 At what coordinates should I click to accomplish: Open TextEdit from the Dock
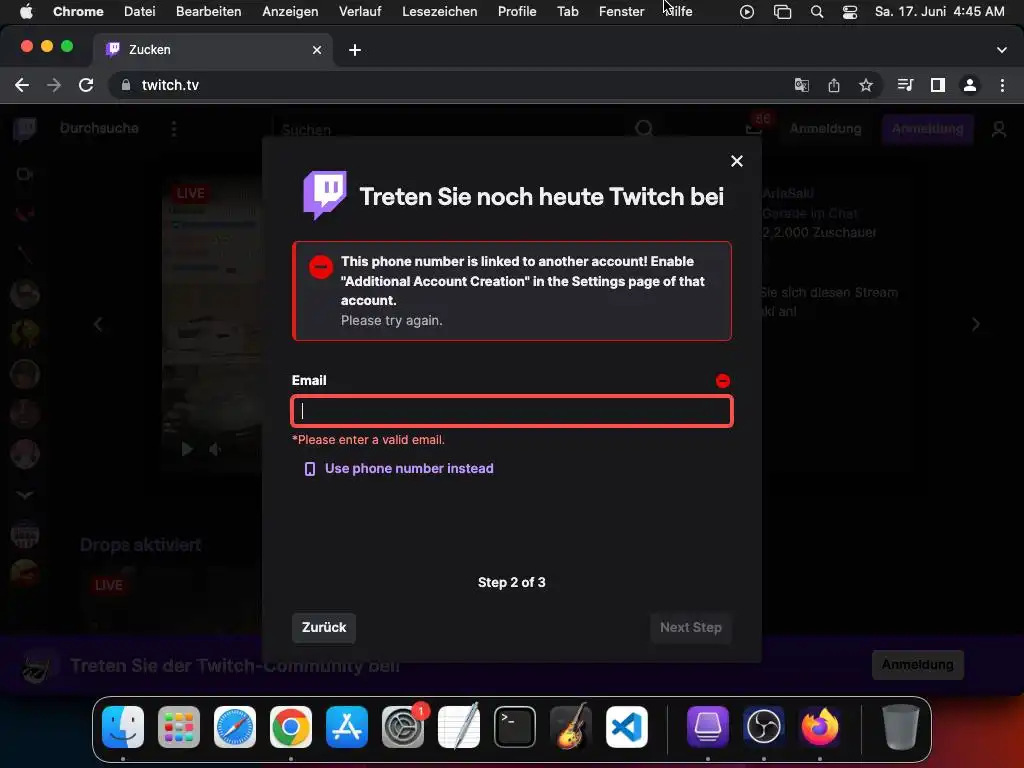(x=458, y=727)
